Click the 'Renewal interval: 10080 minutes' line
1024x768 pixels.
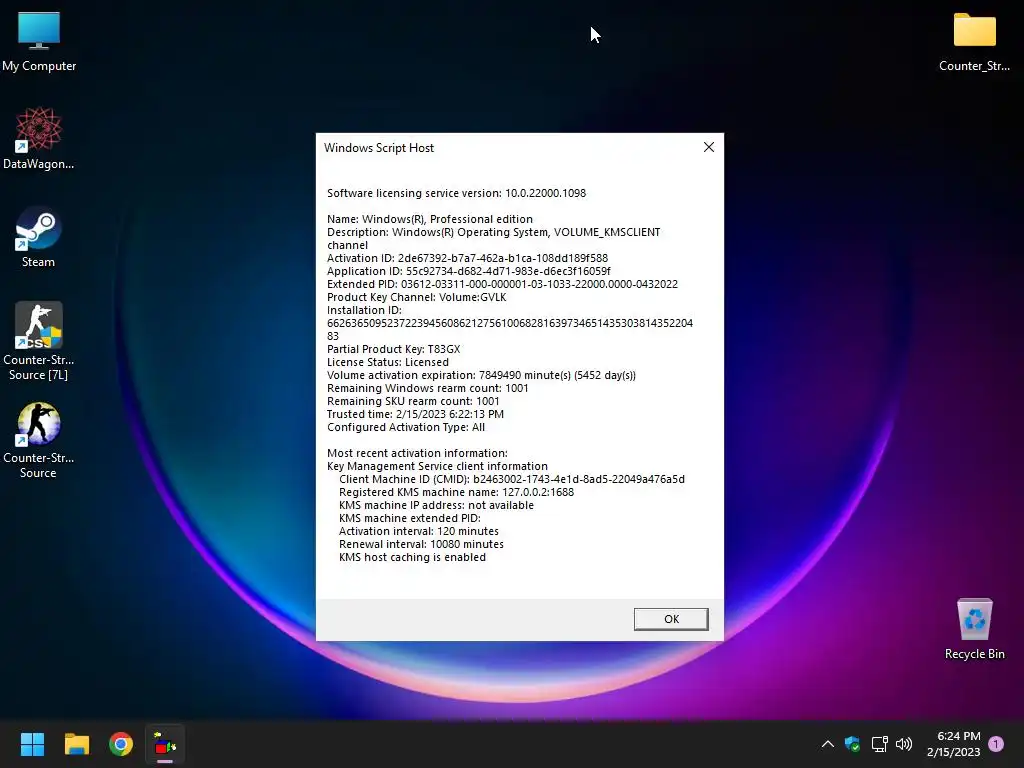point(421,545)
